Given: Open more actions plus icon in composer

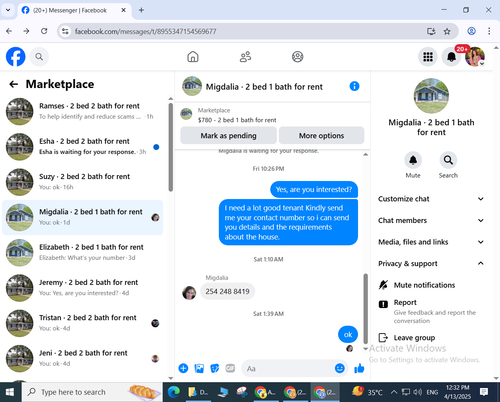Looking at the screenshot, I should [x=183, y=368].
